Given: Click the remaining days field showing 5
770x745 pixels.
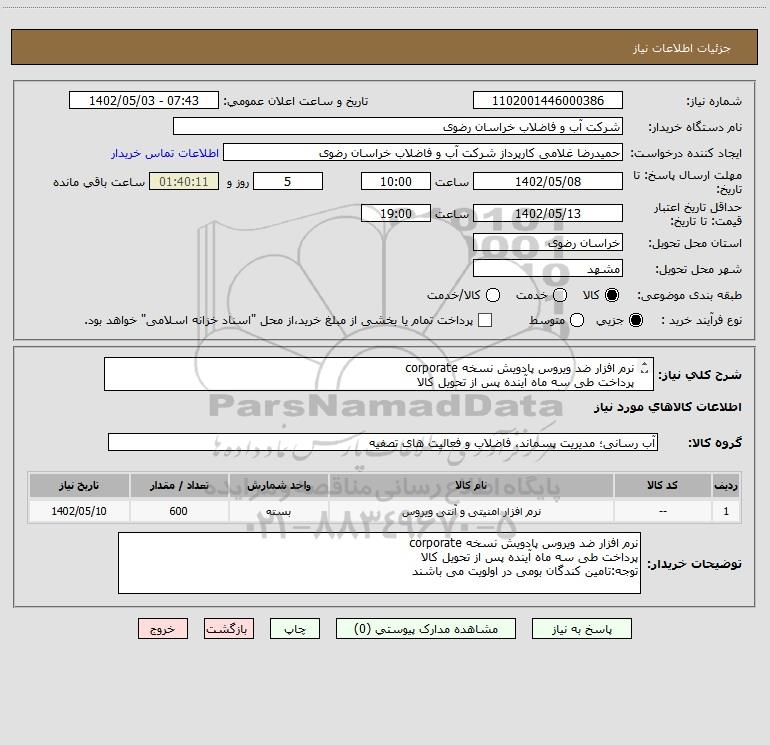Looking at the screenshot, I should point(288,181).
